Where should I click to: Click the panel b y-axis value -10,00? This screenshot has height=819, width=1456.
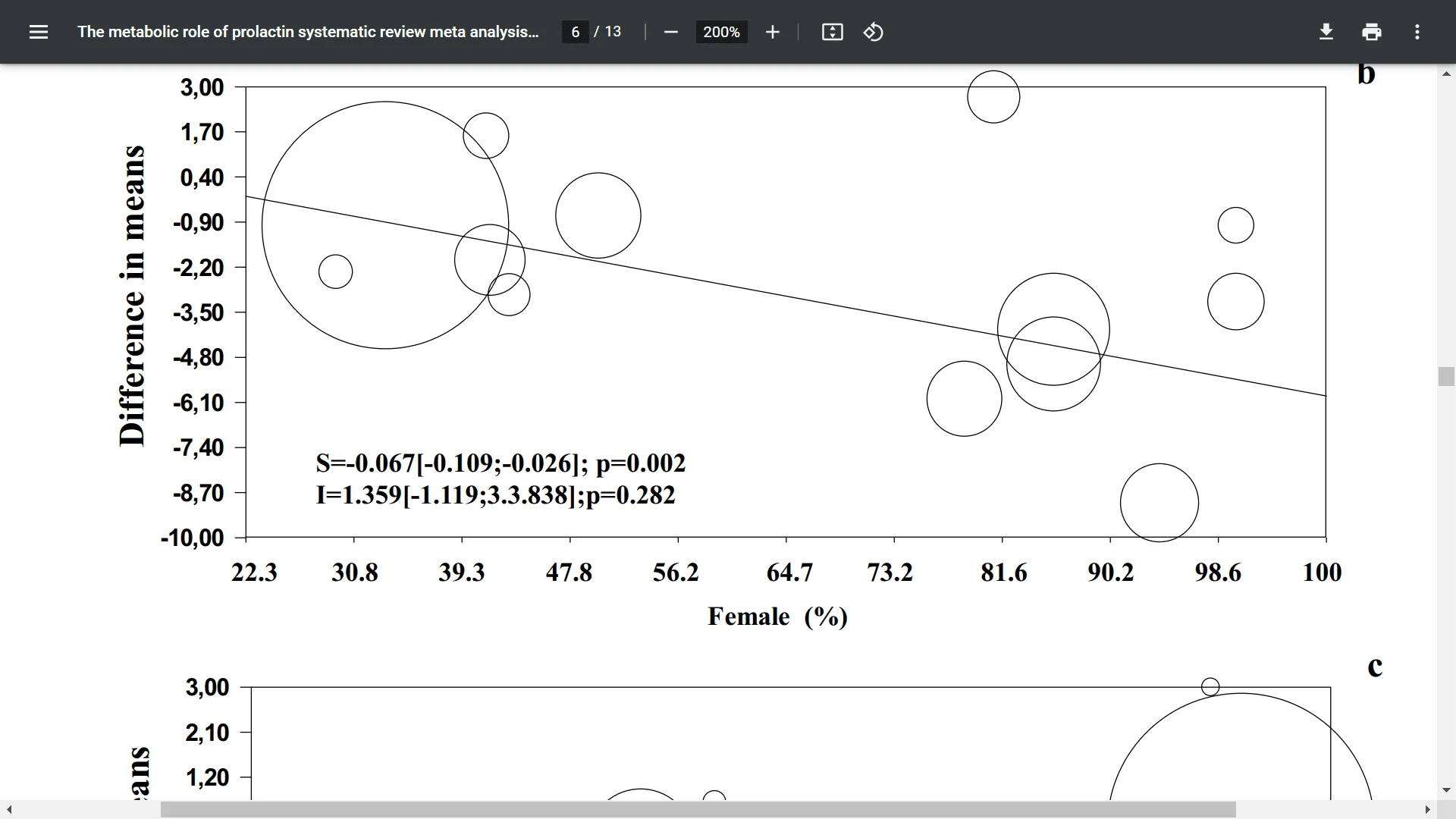193,538
